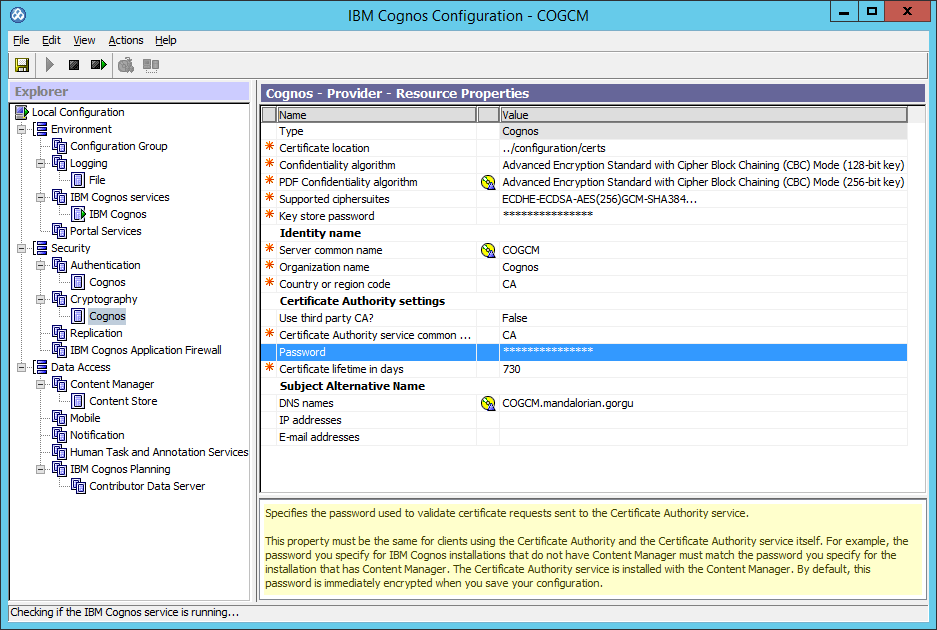Click the Name column header
The image size is (937, 630).
pos(376,115)
